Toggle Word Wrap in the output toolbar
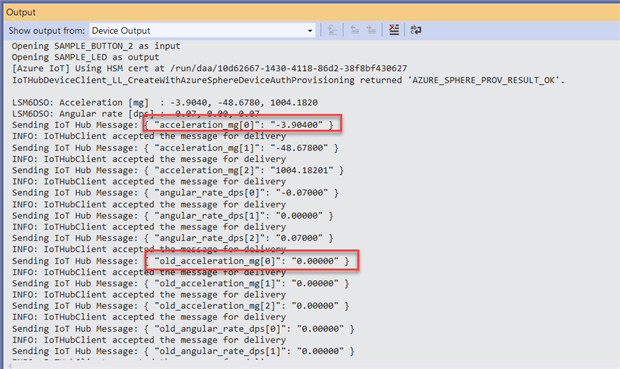The image size is (620, 369). (x=416, y=30)
